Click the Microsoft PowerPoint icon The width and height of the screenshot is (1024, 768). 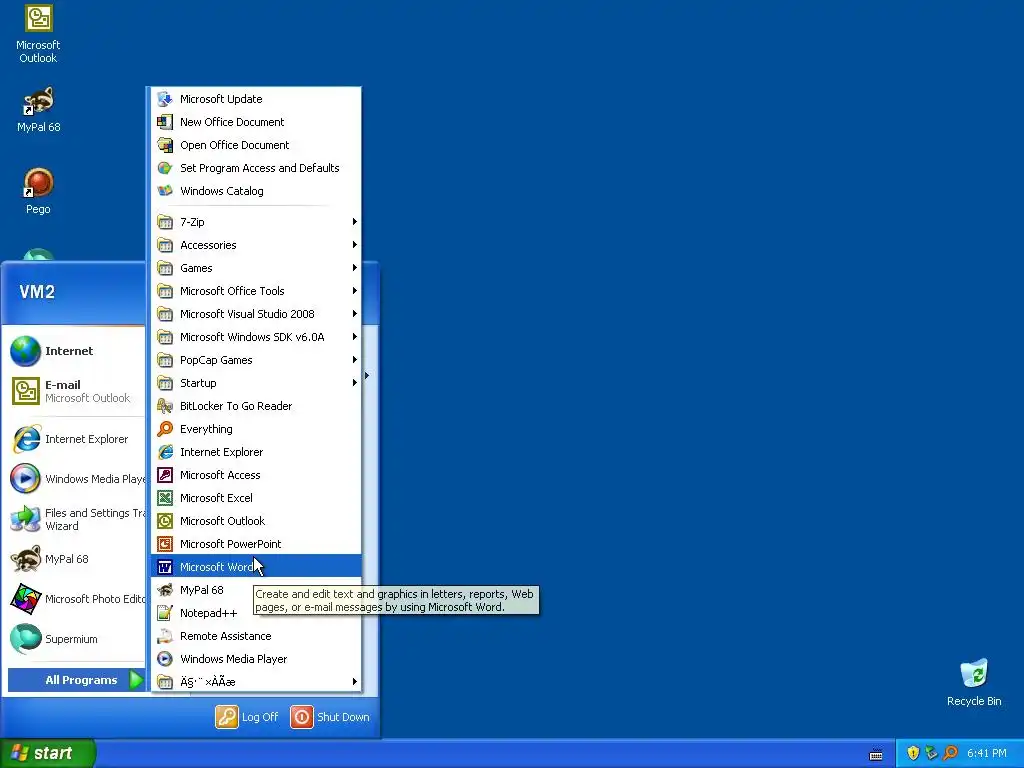click(165, 544)
